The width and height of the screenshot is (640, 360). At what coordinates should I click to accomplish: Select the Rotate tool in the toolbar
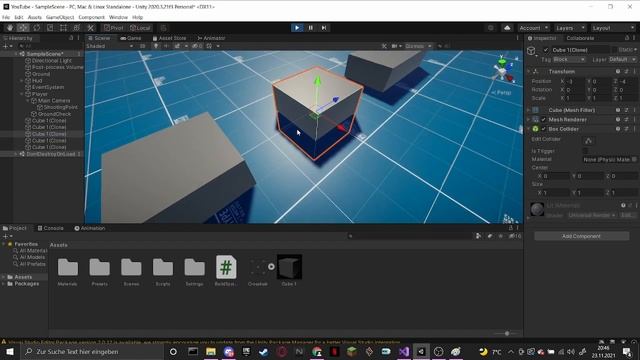[36, 28]
